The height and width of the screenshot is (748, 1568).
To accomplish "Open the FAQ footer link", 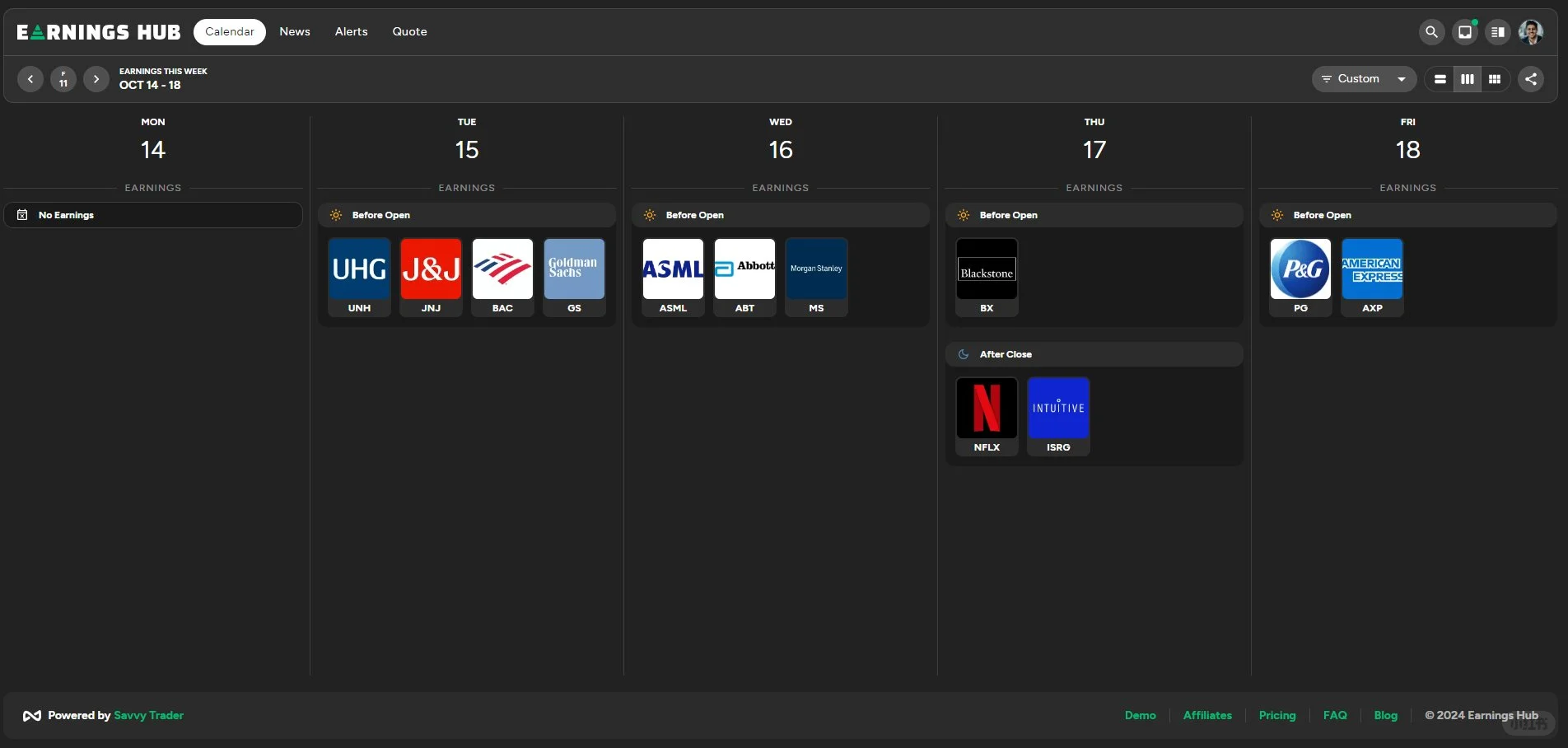I will (1335, 715).
